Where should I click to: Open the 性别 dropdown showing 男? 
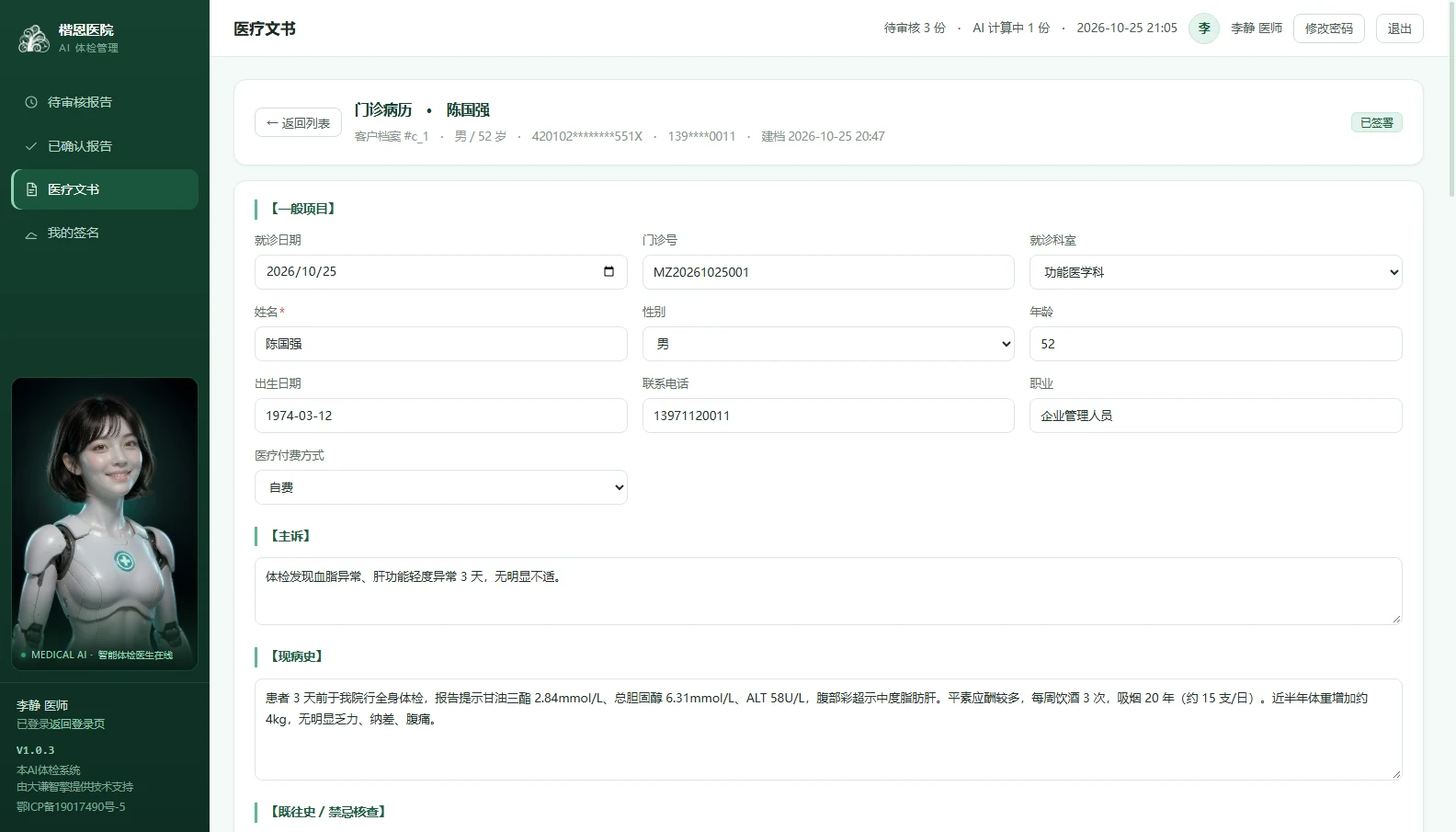pyautogui.click(x=828, y=344)
